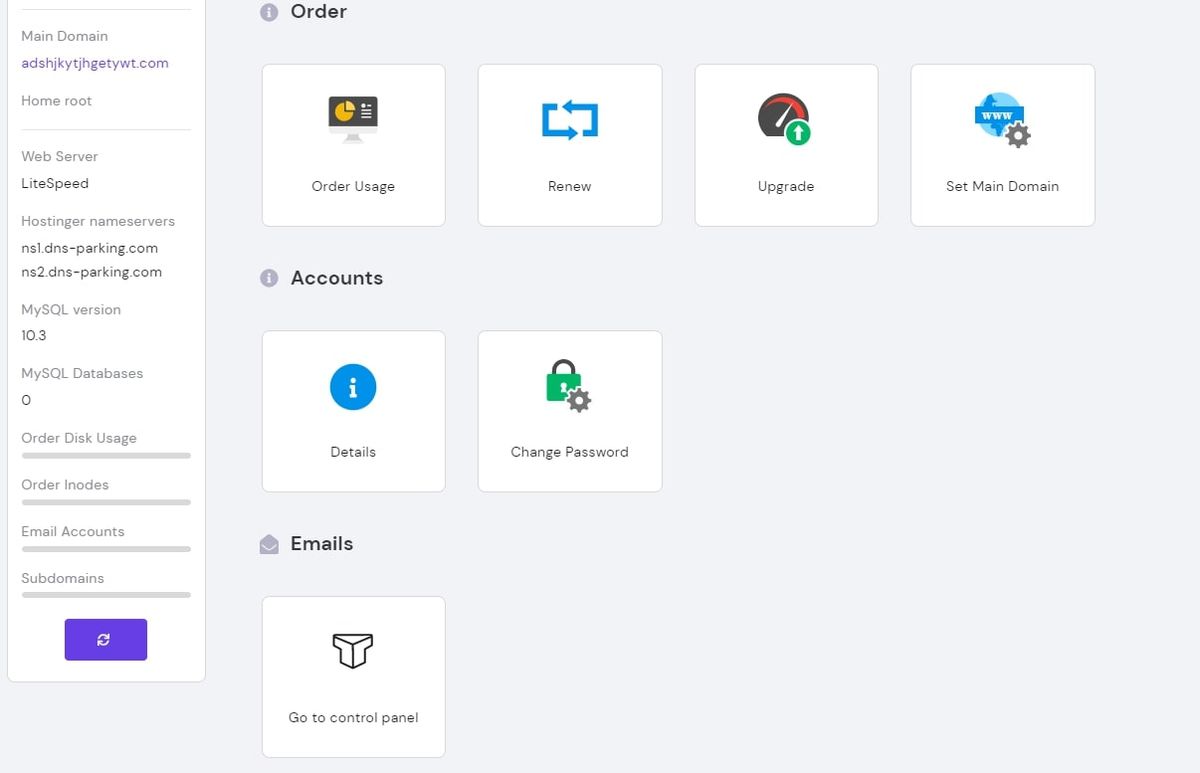Click the info icon beside Order heading

pos(268,12)
